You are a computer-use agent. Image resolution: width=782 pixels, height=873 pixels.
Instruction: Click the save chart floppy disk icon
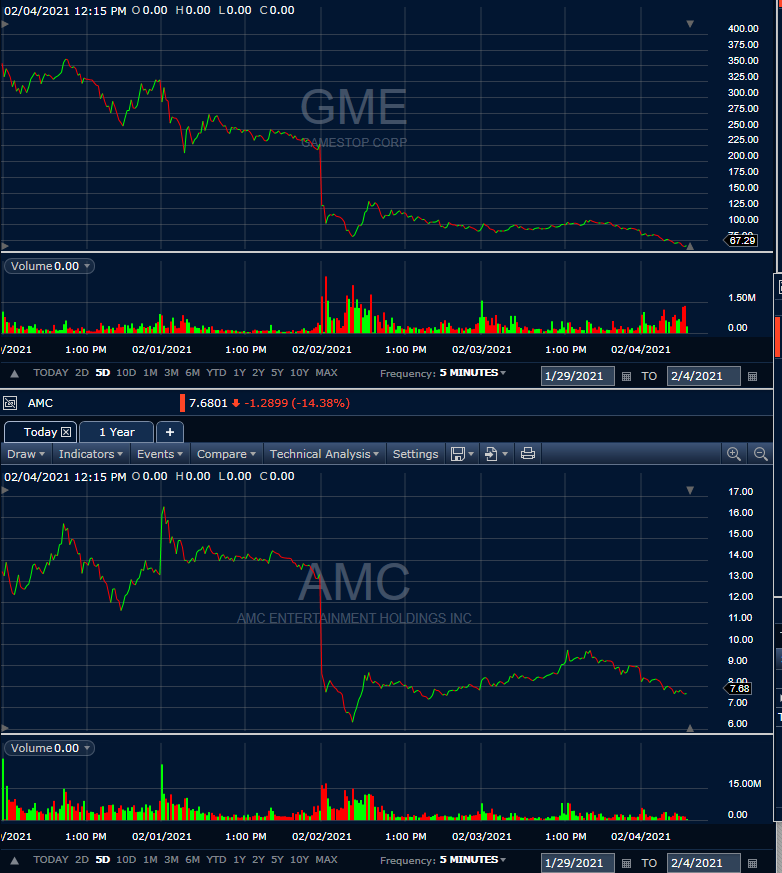457,454
